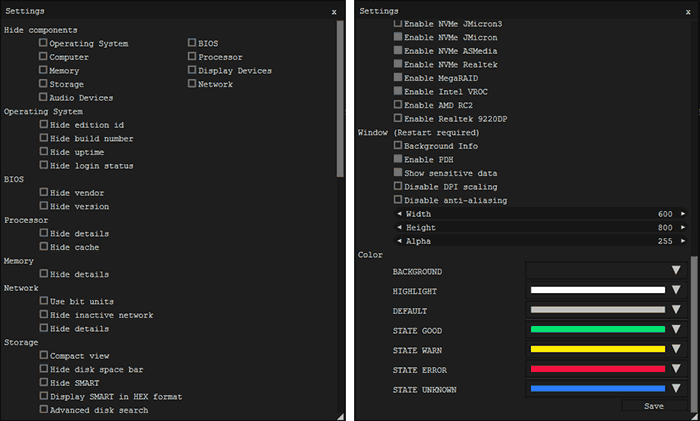Close the left Settings window
This screenshot has width=700, height=421.
tap(334, 12)
